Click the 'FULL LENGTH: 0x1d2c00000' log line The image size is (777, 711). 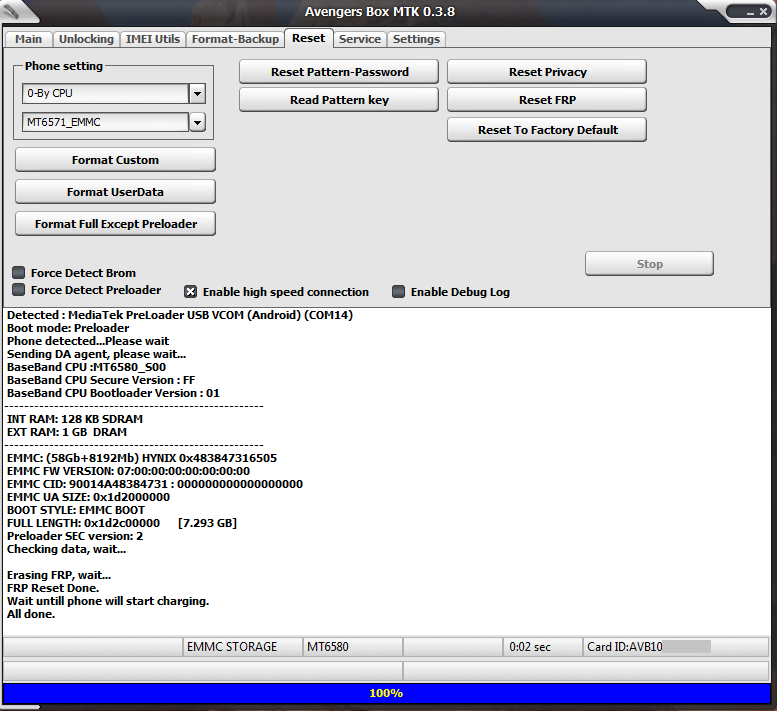(122, 523)
